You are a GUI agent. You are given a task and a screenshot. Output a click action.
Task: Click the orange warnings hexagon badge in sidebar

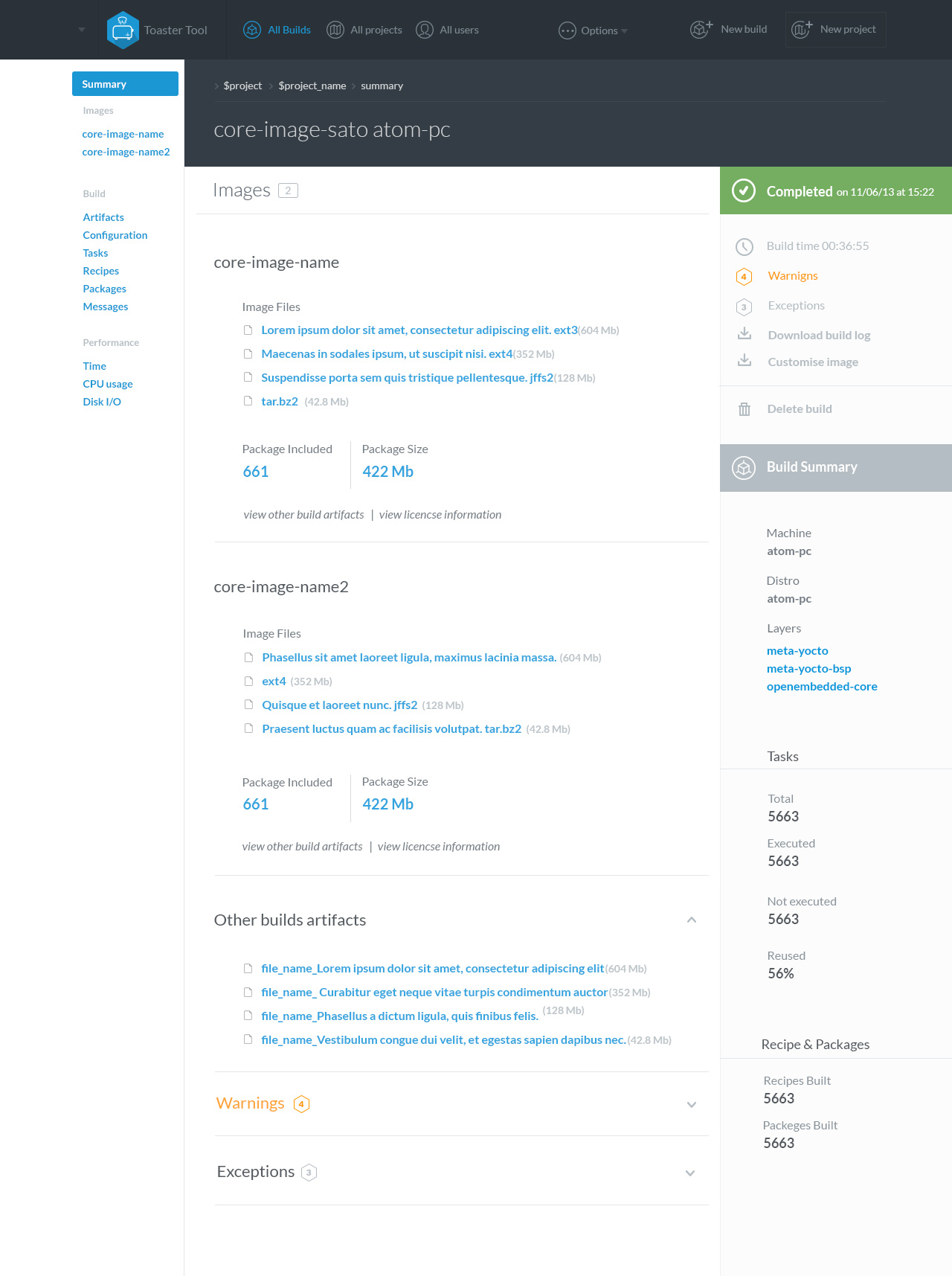pos(744,277)
